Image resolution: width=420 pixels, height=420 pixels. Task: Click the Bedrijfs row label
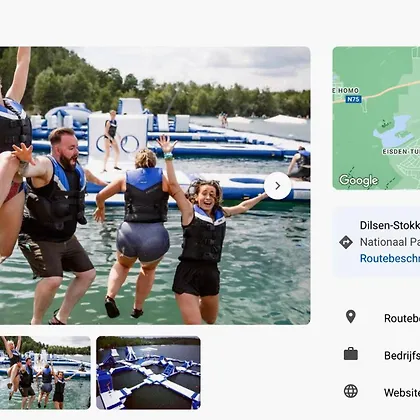click(x=402, y=356)
